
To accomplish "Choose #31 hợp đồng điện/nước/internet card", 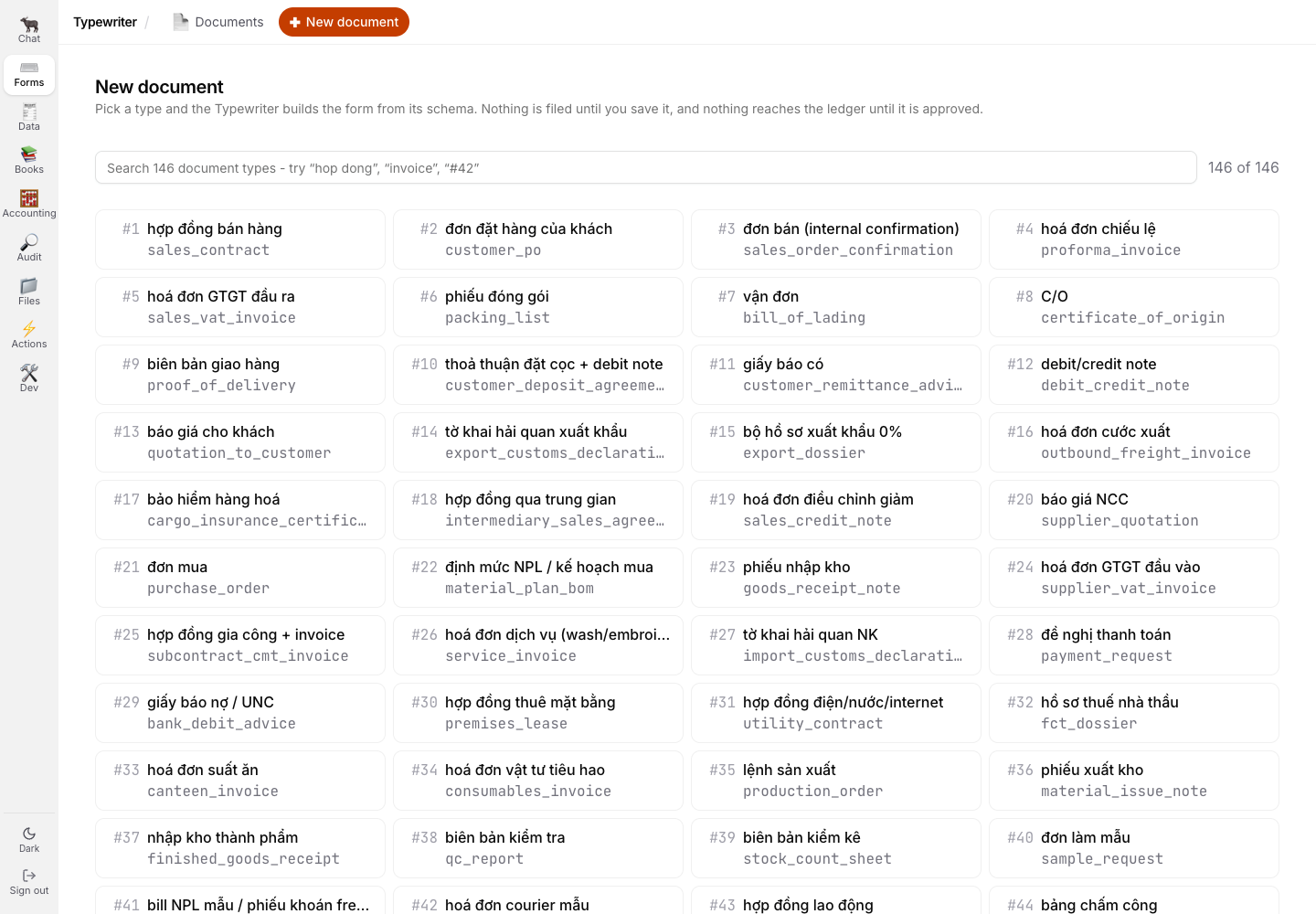I will click(836, 713).
